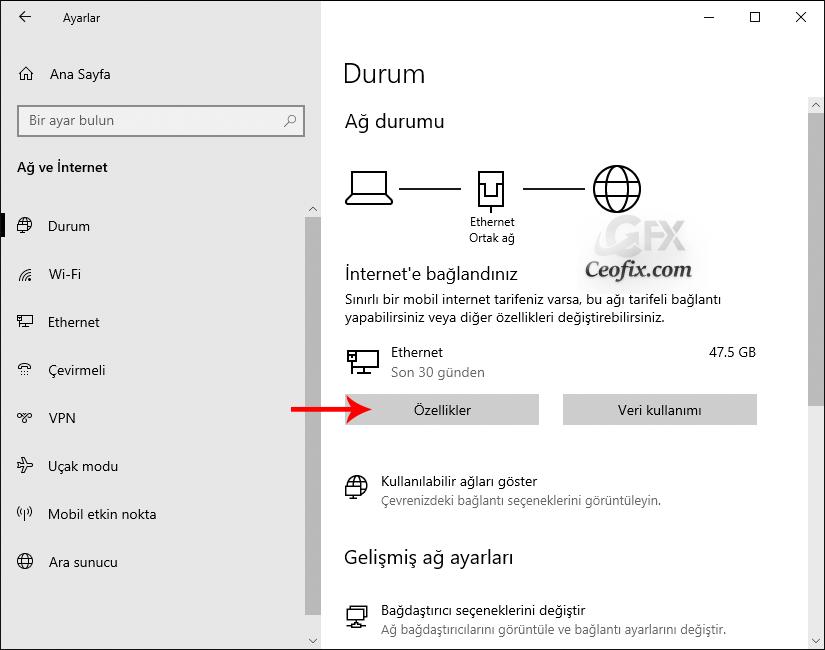Click the search magnifier icon
The height and width of the screenshot is (650, 825).
coord(290,121)
